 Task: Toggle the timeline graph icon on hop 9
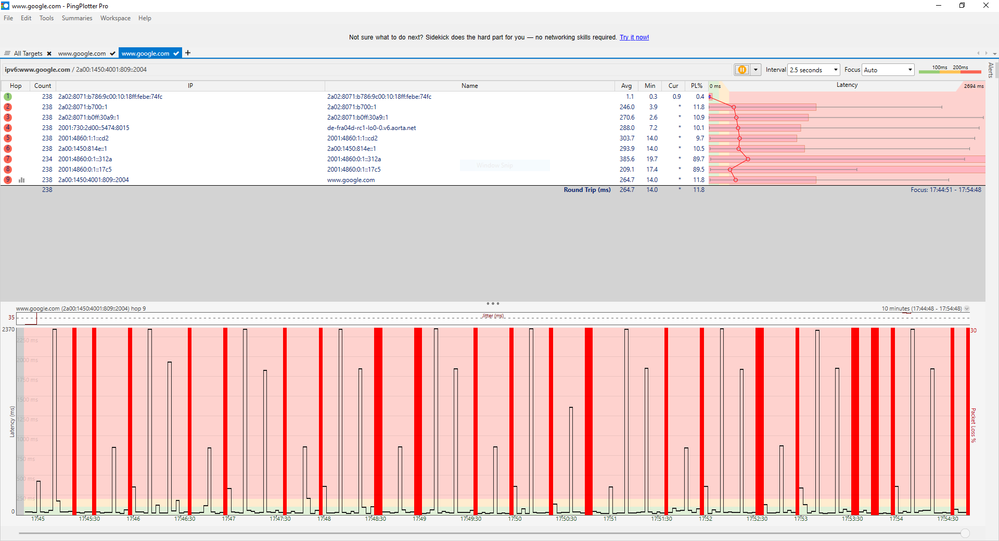point(22,180)
